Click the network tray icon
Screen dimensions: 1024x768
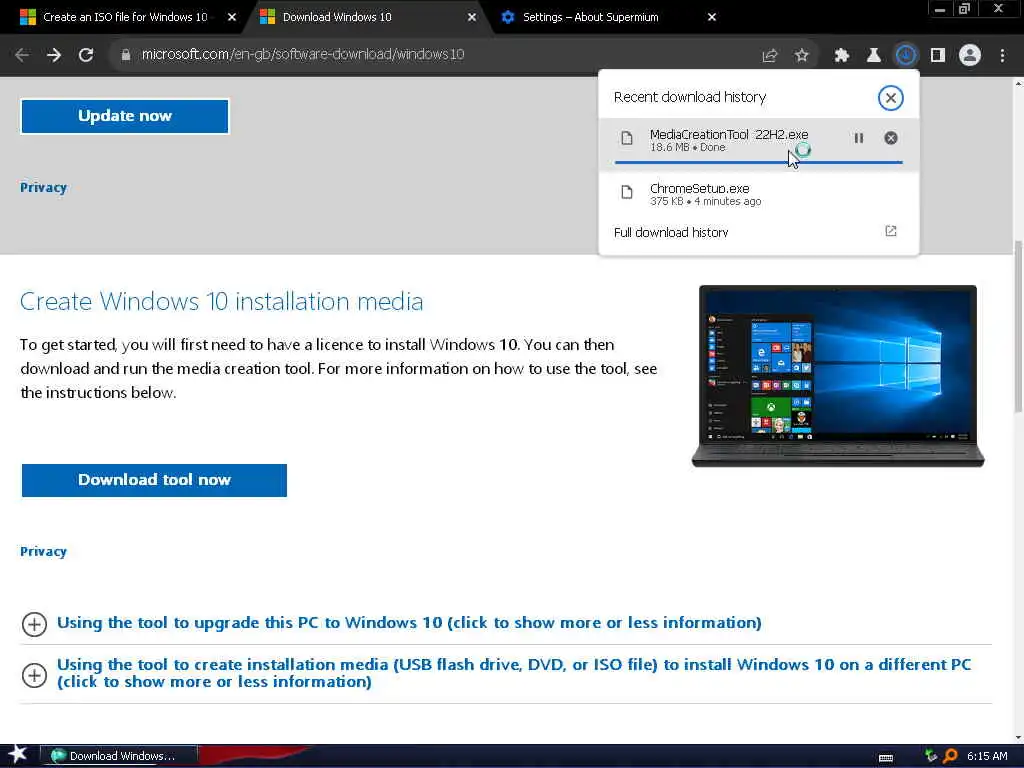(931, 756)
